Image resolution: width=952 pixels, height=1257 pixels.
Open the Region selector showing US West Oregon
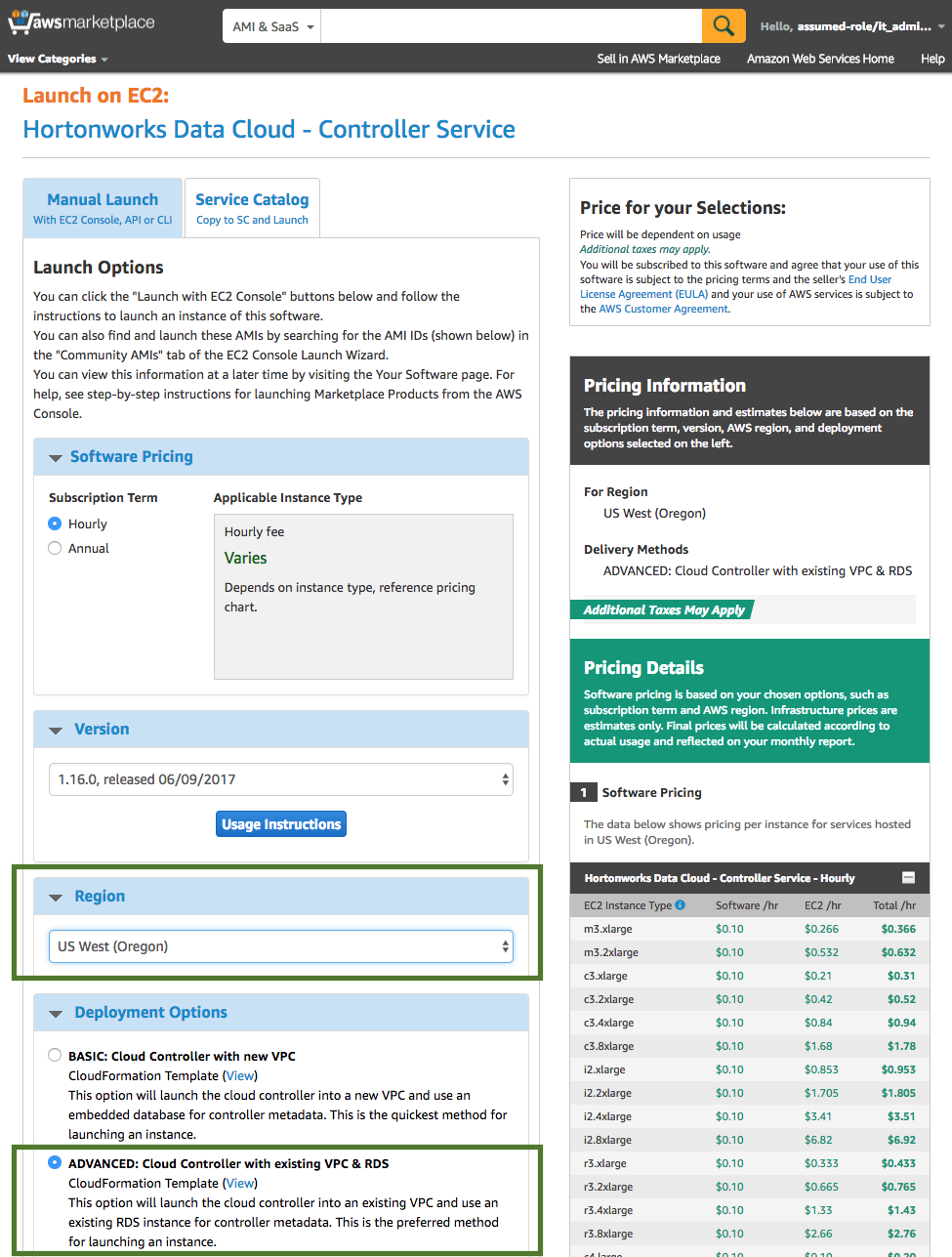[281, 946]
